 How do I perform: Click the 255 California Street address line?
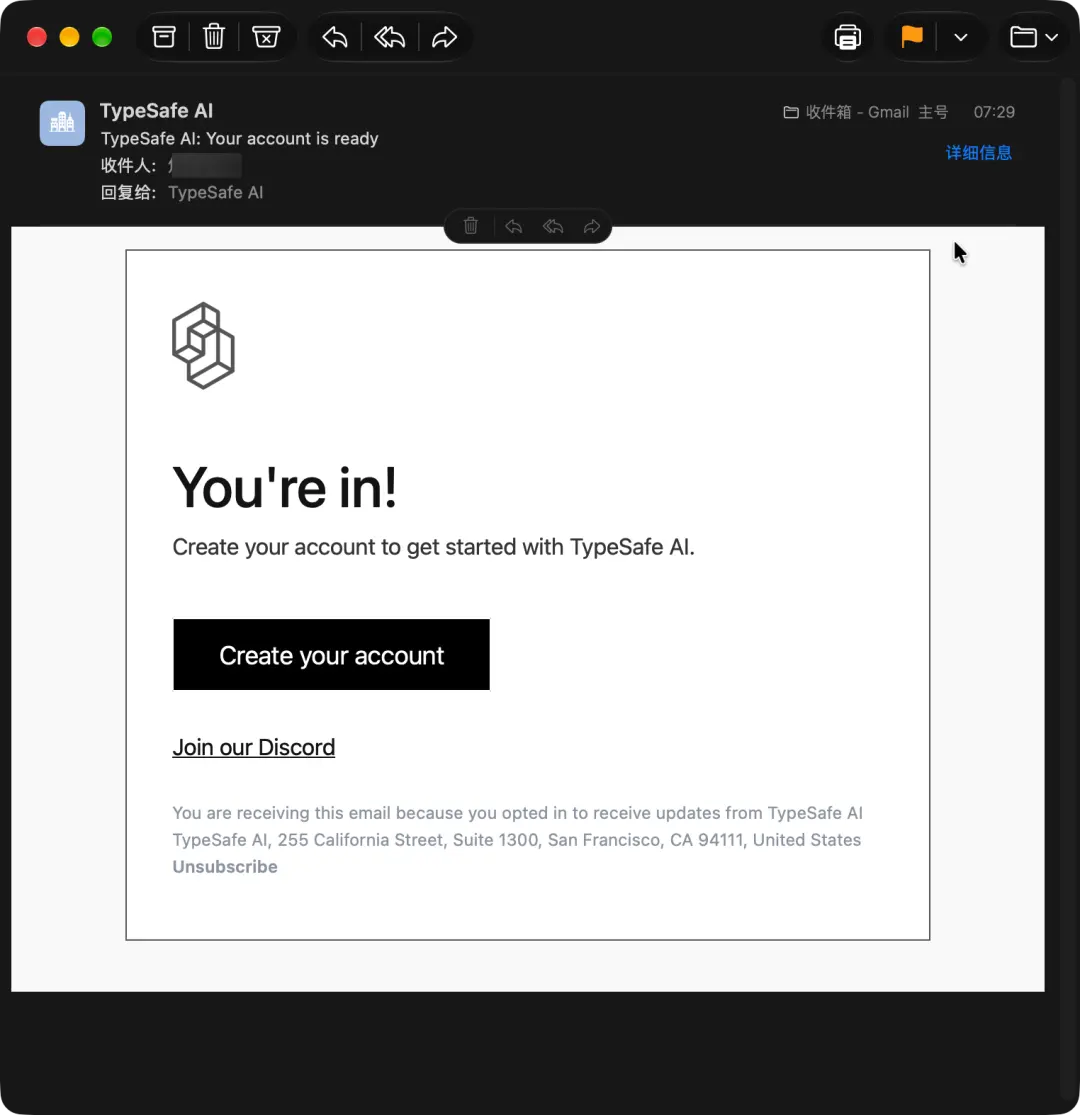tap(517, 840)
